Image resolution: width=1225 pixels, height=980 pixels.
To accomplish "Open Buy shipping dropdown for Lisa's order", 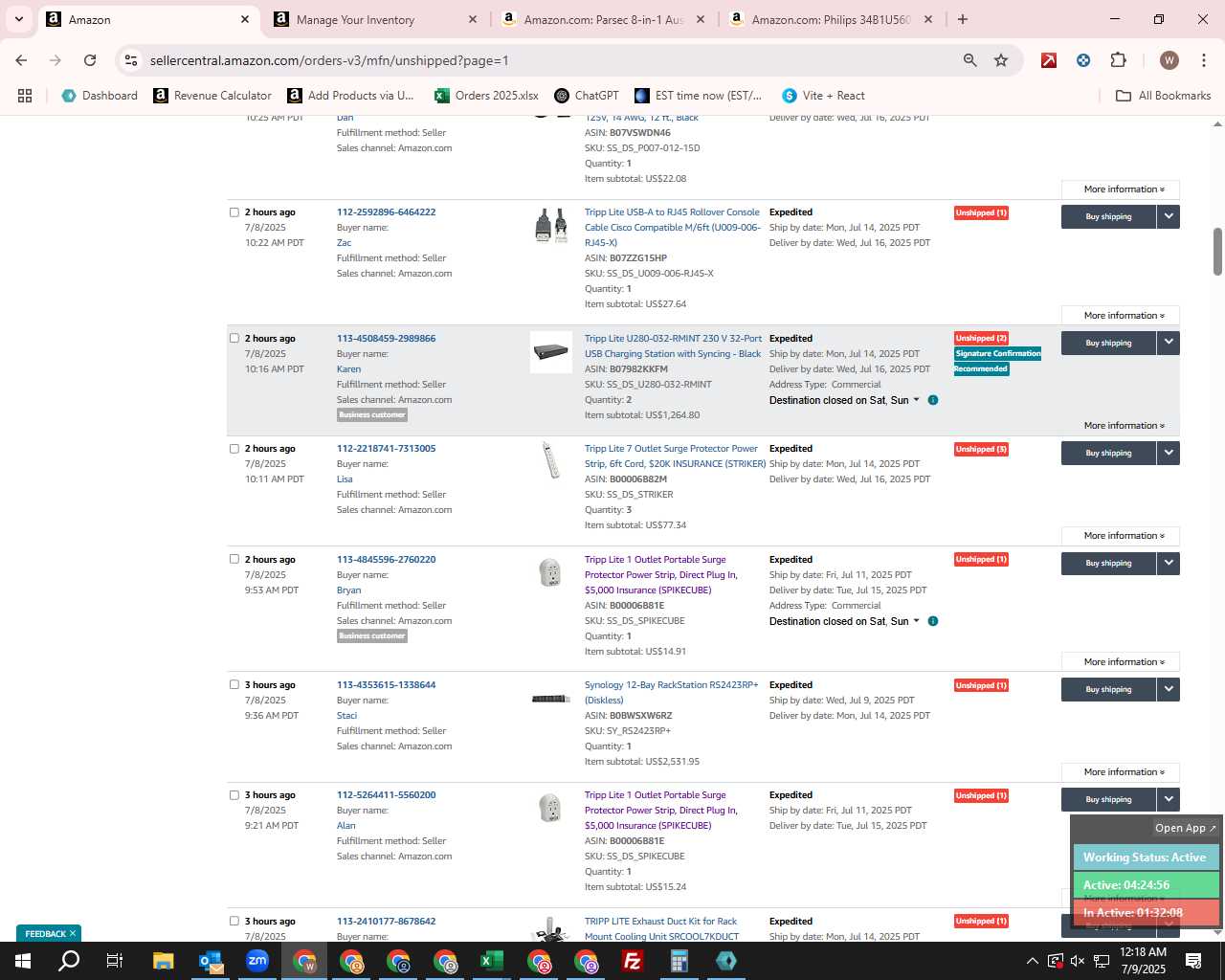I will coord(1169,453).
